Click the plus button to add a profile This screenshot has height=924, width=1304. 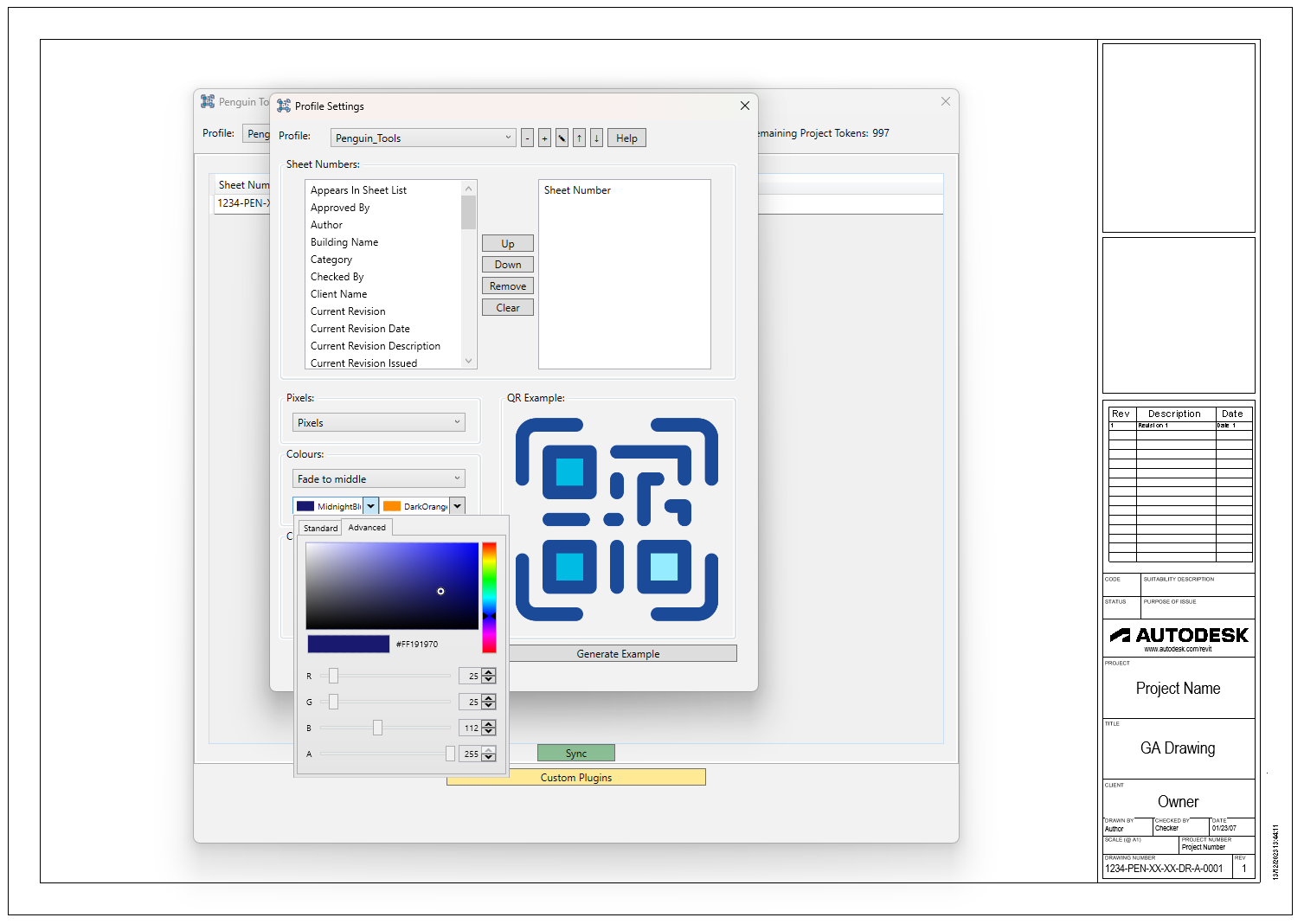544,138
